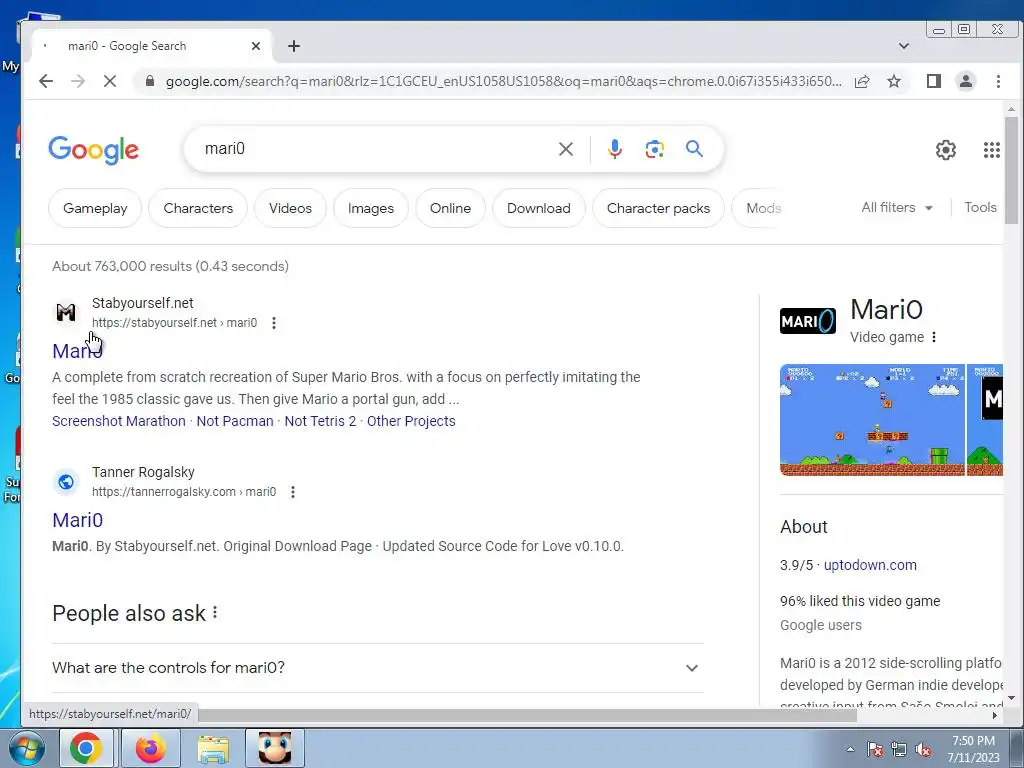Click the Mari0 knowledge panel logo

coord(808,321)
